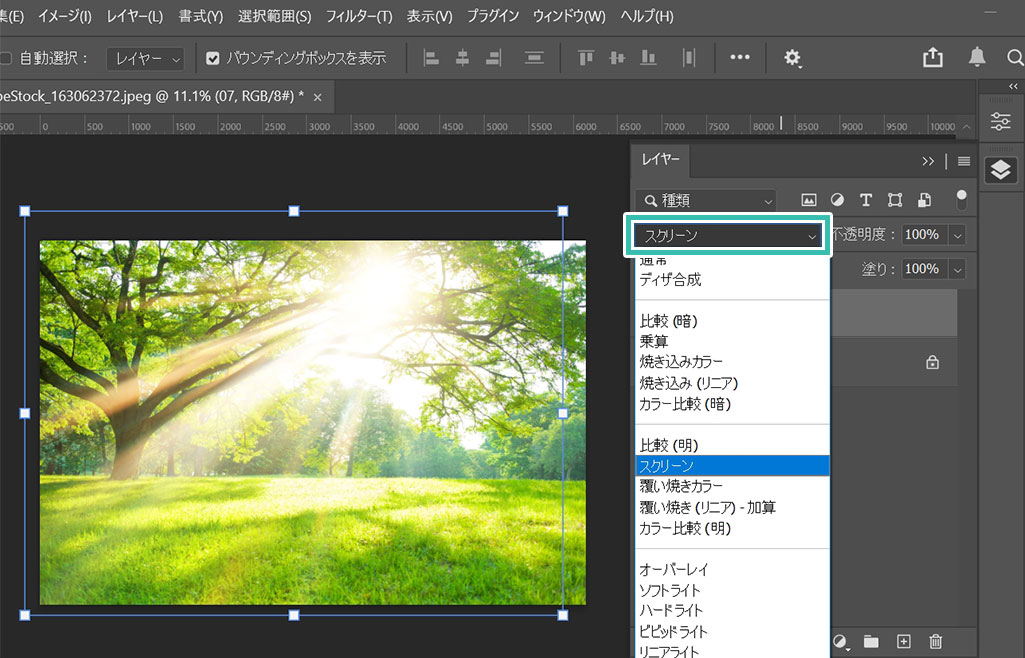Uncheck バウンディングボックスを表示 checkbox
The height and width of the screenshot is (658, 1025).
click(x=212, y=58)
